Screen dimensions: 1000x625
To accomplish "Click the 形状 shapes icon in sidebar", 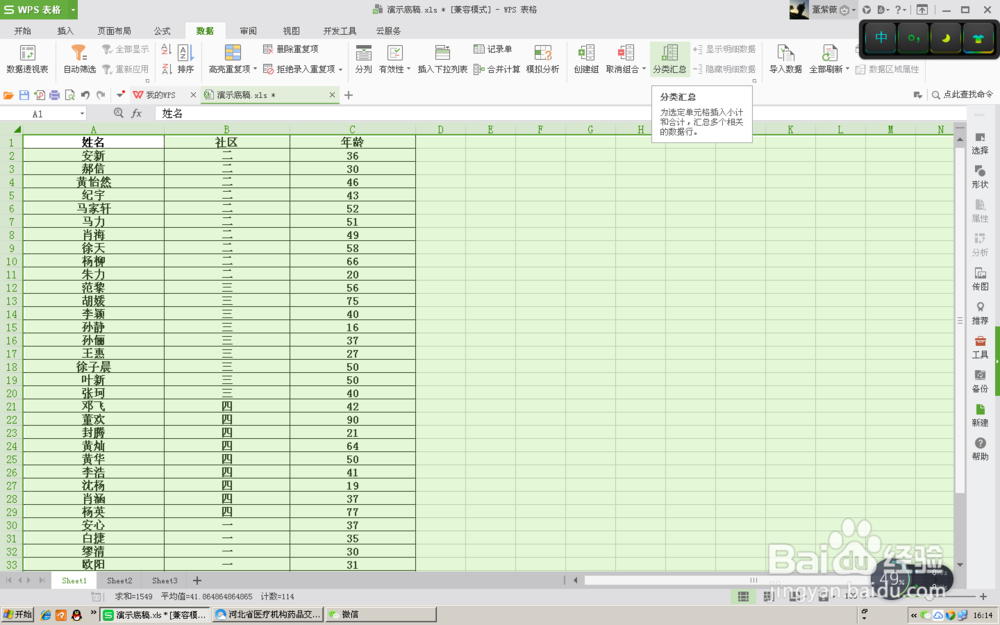I will point(980,177).
